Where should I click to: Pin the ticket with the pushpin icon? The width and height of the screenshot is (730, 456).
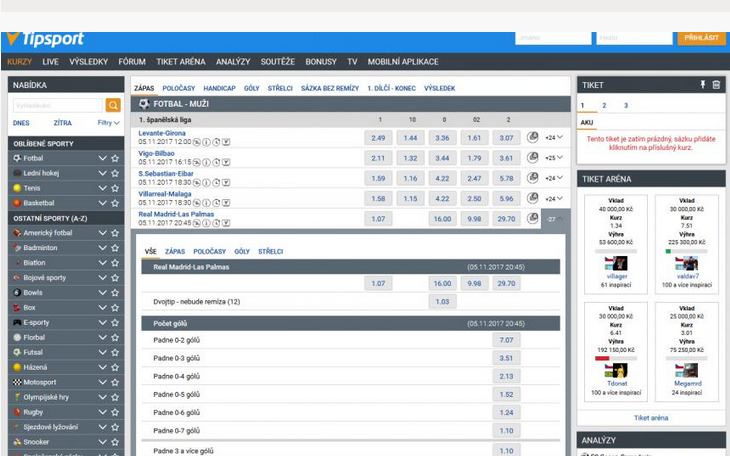tap(703, 85)
